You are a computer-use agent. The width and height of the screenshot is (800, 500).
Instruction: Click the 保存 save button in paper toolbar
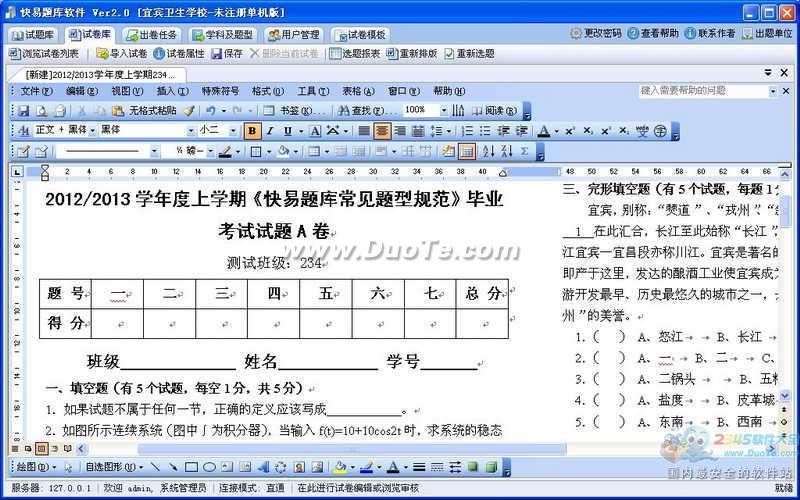[227, 54]
